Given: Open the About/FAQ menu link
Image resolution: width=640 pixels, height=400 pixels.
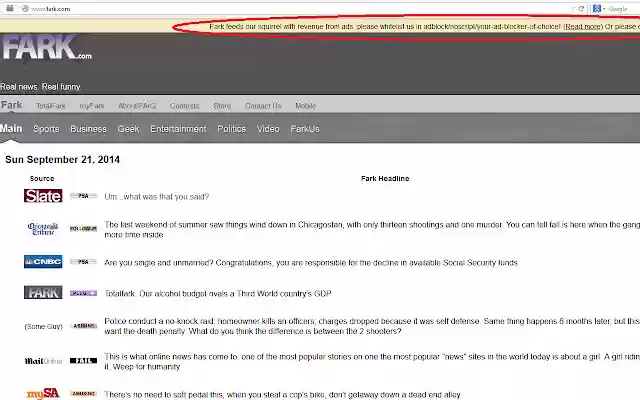Looking at the screenshot, I should (137, 106).
